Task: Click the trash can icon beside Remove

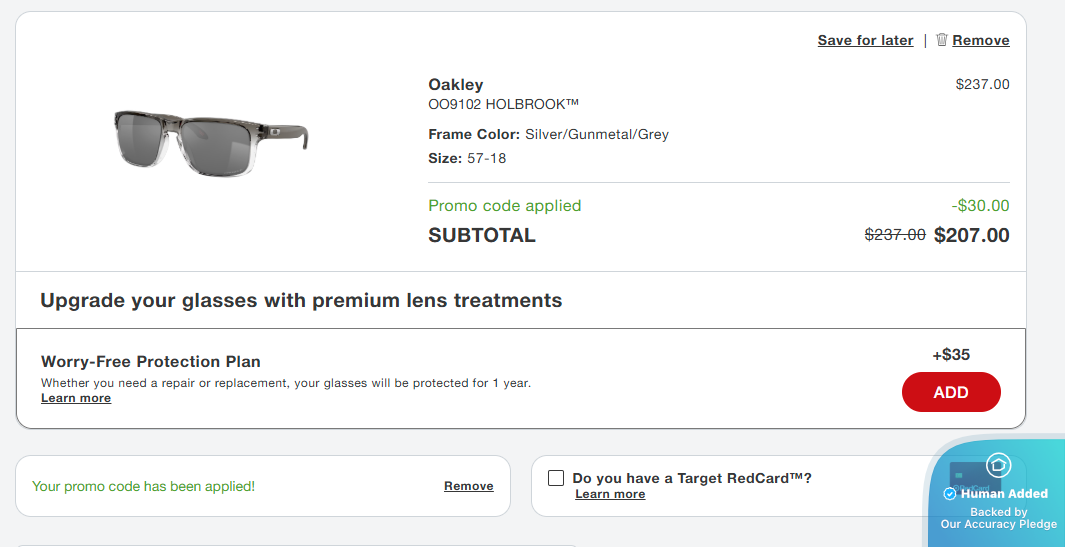Action: click(942, 40)
